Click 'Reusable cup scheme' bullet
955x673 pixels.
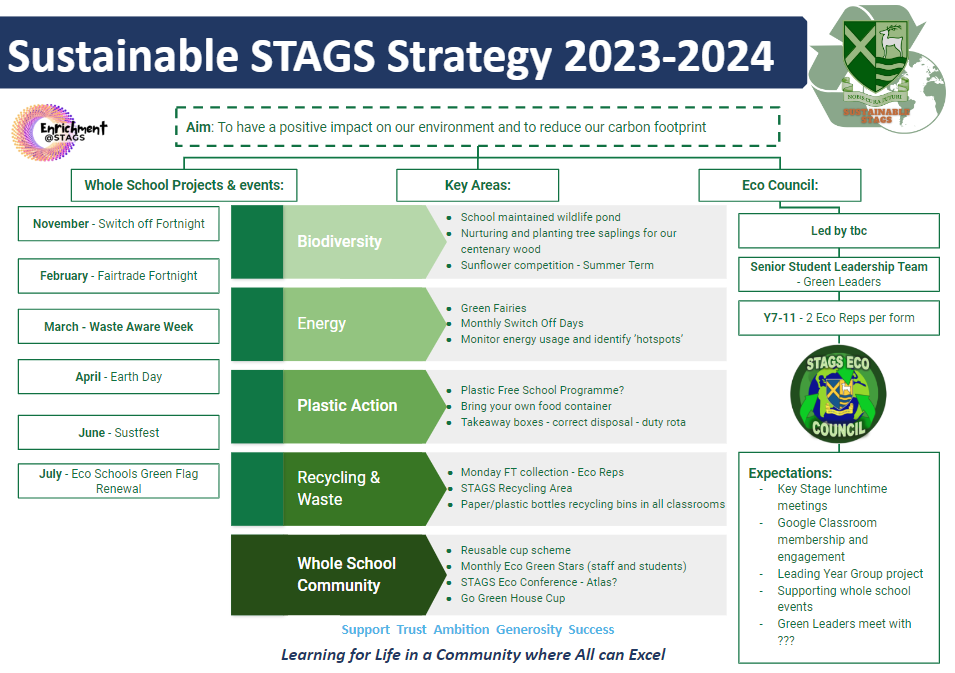point(515,550)
